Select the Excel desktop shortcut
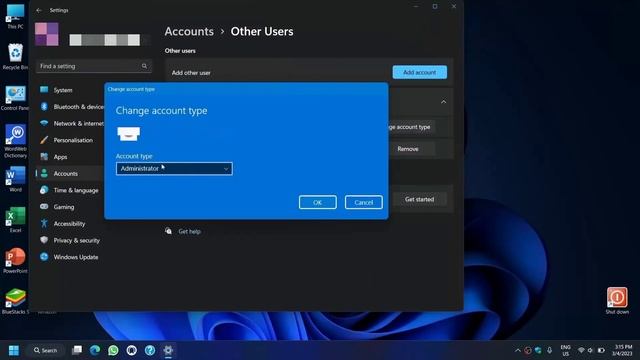640x360 pixels. tap(16, 220)
